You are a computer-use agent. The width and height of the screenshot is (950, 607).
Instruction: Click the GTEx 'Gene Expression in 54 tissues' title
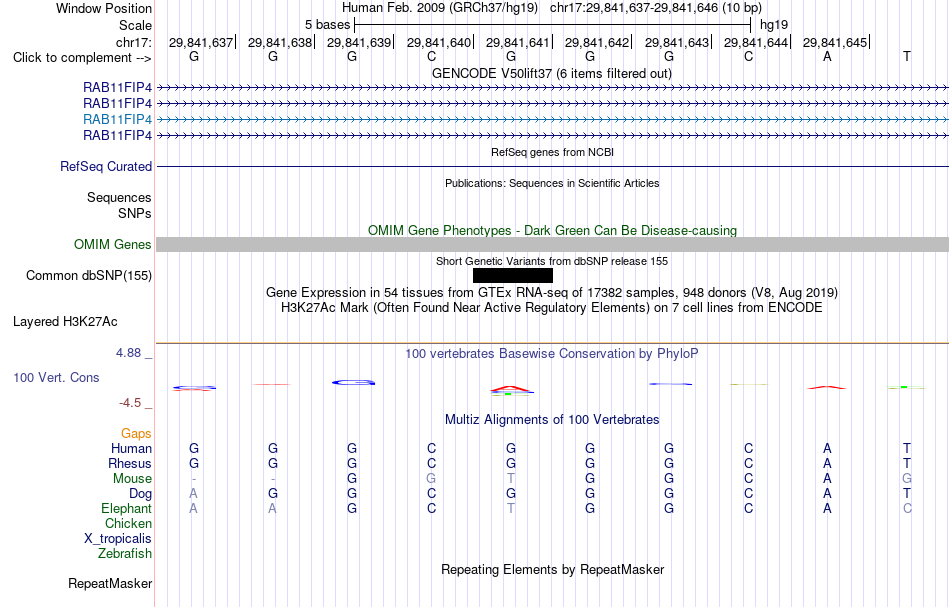click(552, 293)
